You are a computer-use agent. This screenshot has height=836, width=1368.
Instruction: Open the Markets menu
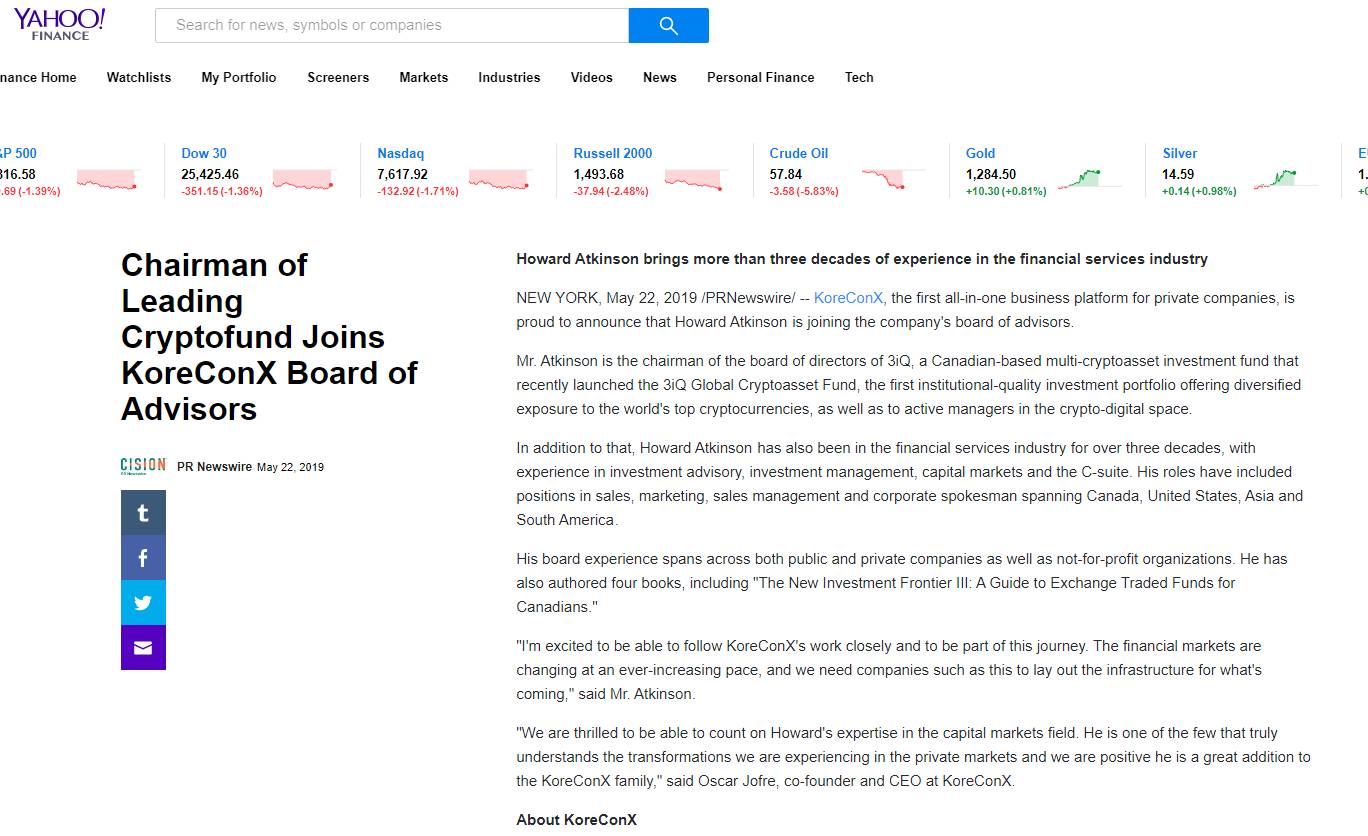(x=424, y=77)
